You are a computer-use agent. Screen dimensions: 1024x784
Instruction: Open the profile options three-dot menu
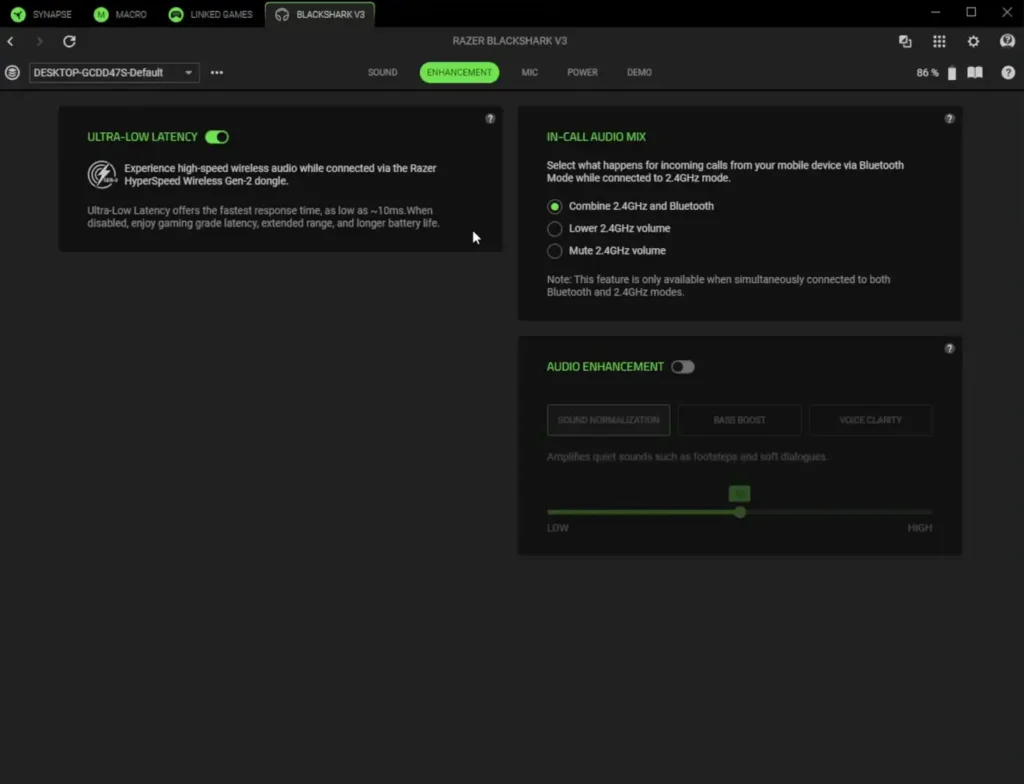click(x=217, y=73)
